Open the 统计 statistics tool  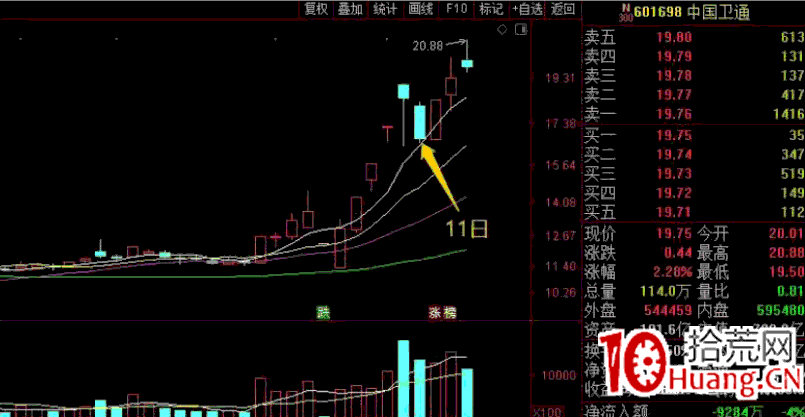(386, 8)
